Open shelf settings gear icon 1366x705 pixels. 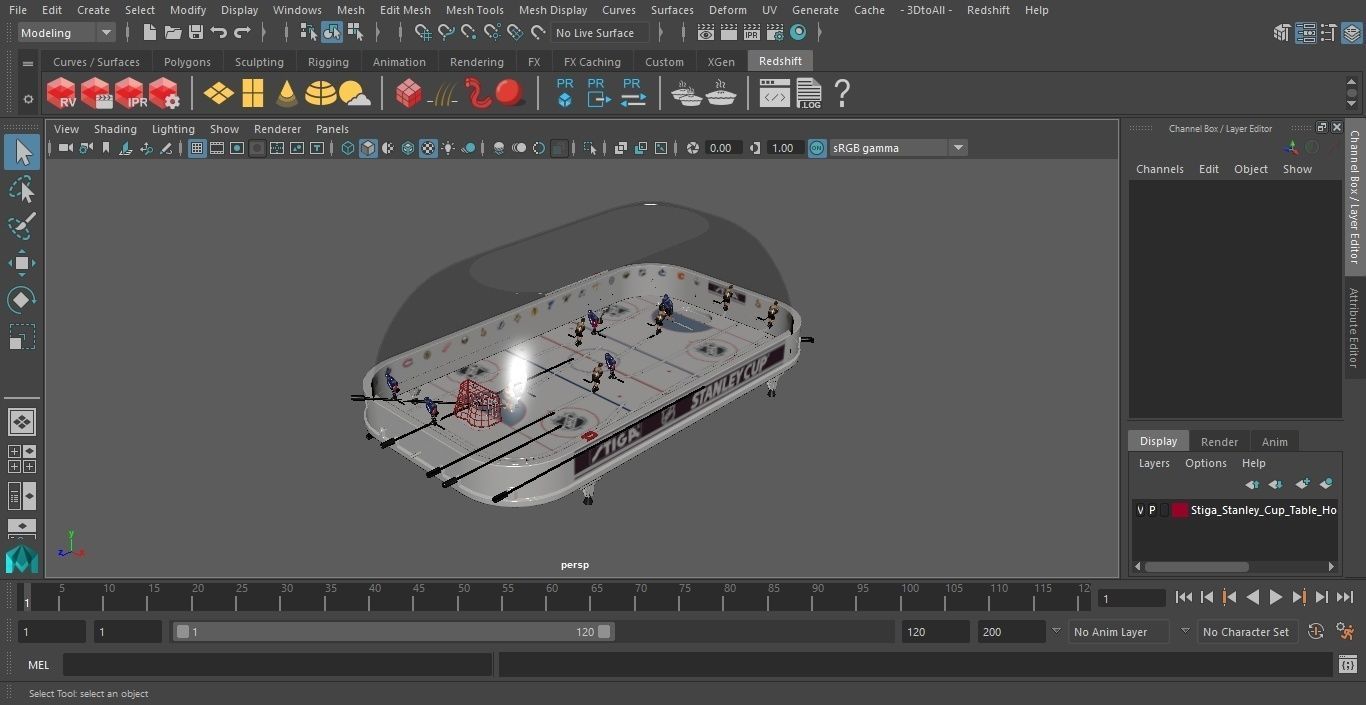(28, 98)
